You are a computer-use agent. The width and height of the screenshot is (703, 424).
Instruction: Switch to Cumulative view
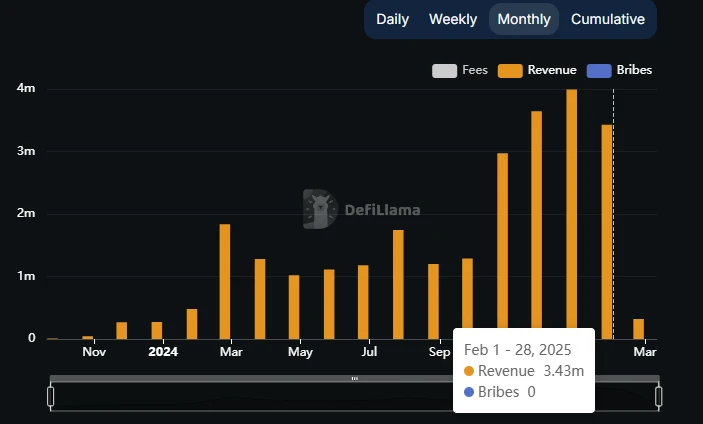click(608, 19)
